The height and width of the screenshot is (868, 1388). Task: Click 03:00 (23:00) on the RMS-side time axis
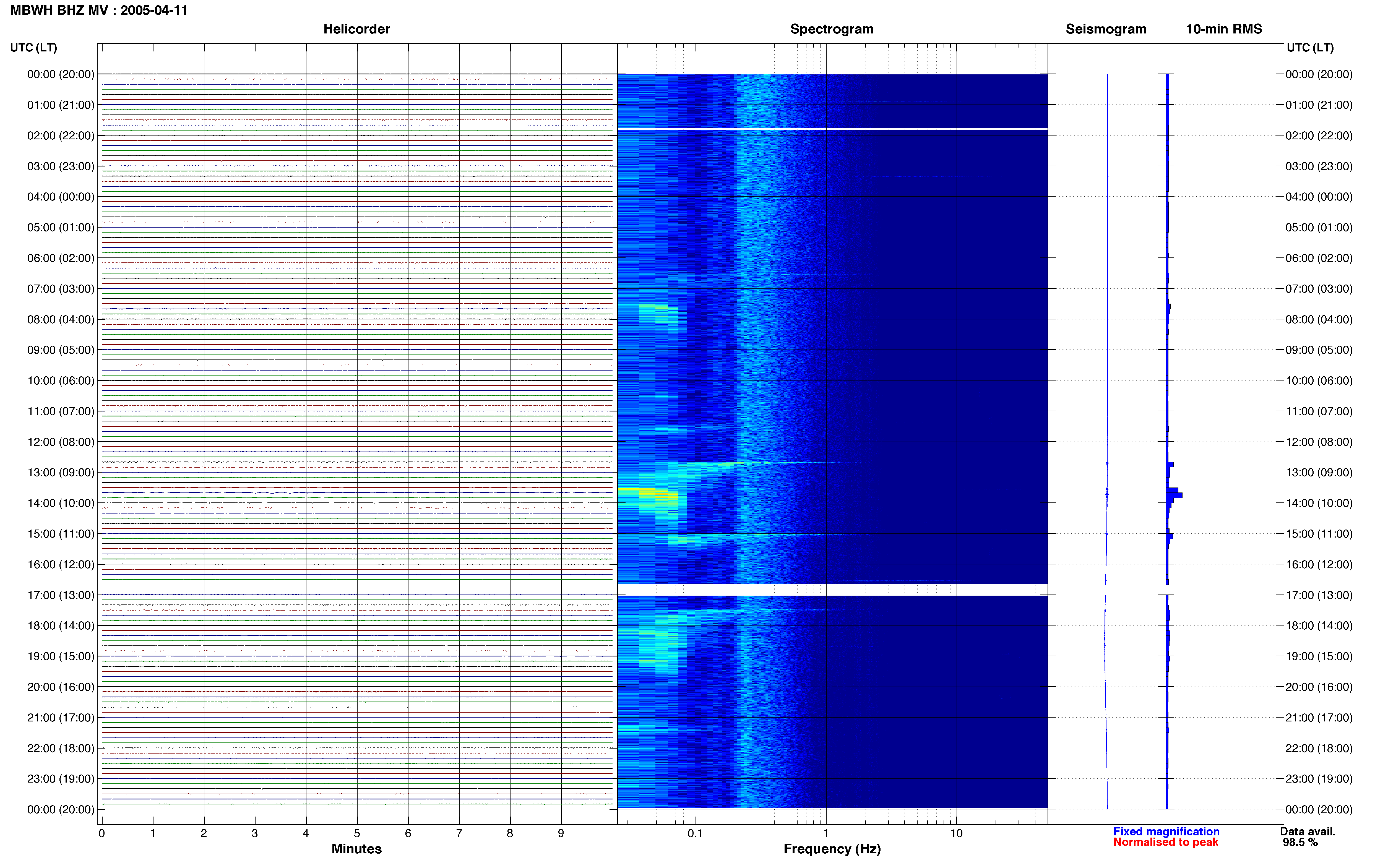click(1319, 166)
